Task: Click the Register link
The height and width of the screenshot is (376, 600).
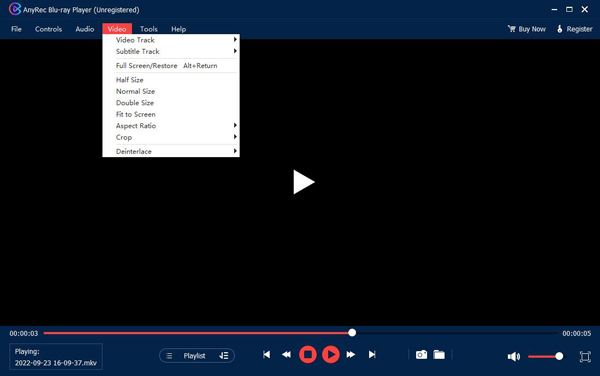Action: 579,29
